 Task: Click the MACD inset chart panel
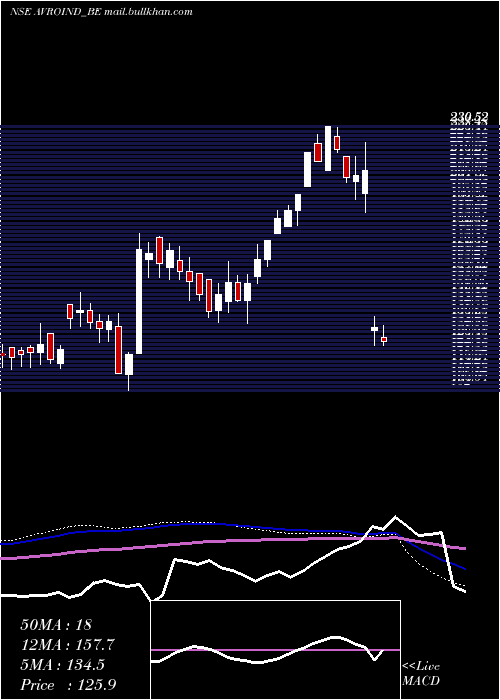pyautogui.click(x=275, y=650)
